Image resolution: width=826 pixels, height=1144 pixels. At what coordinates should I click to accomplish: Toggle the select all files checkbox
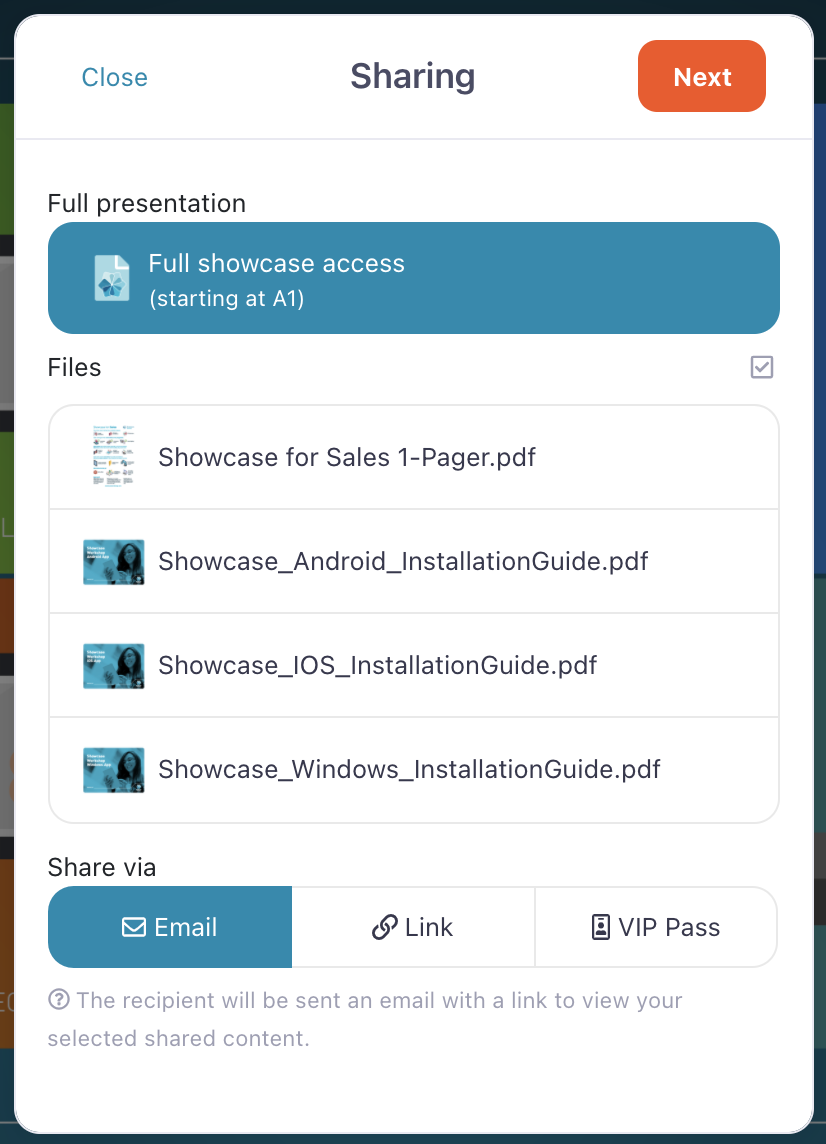tap(761, 368)
